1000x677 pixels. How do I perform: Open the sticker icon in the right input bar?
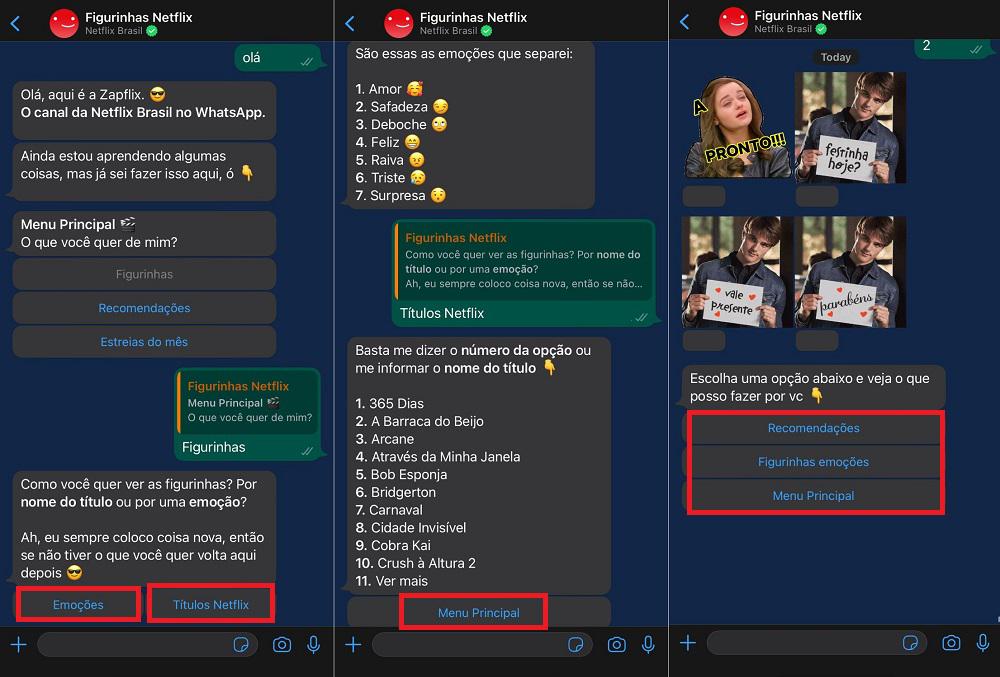coord(910,643)
